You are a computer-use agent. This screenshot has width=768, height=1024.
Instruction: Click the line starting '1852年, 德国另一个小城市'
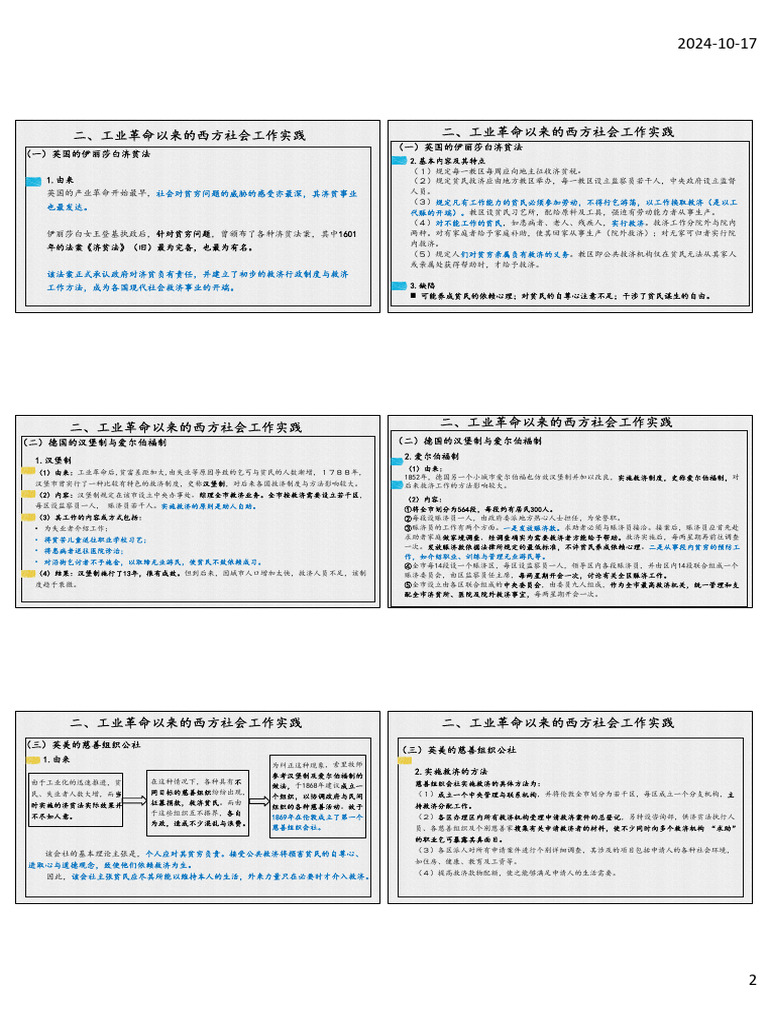click(571, 481)
